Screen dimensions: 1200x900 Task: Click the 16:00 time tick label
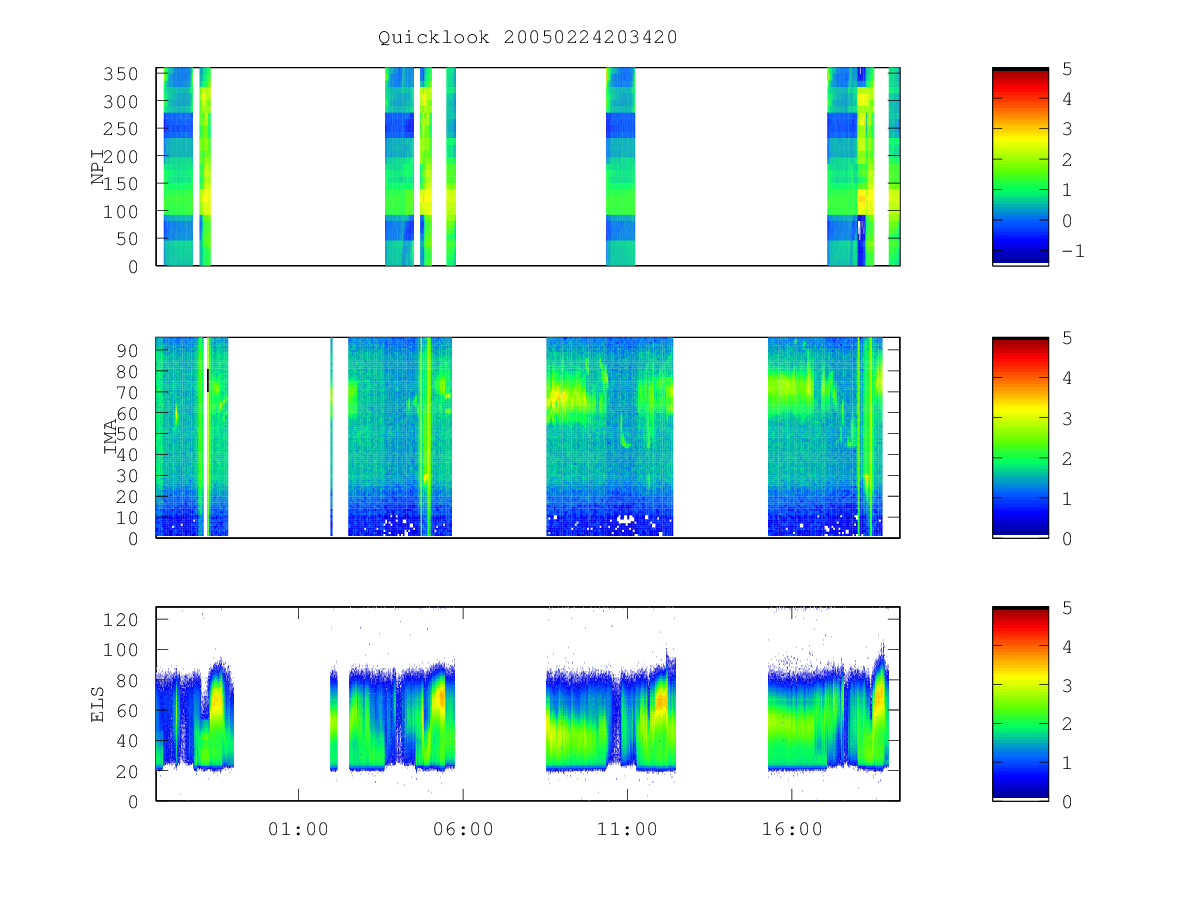pos(792,830)
